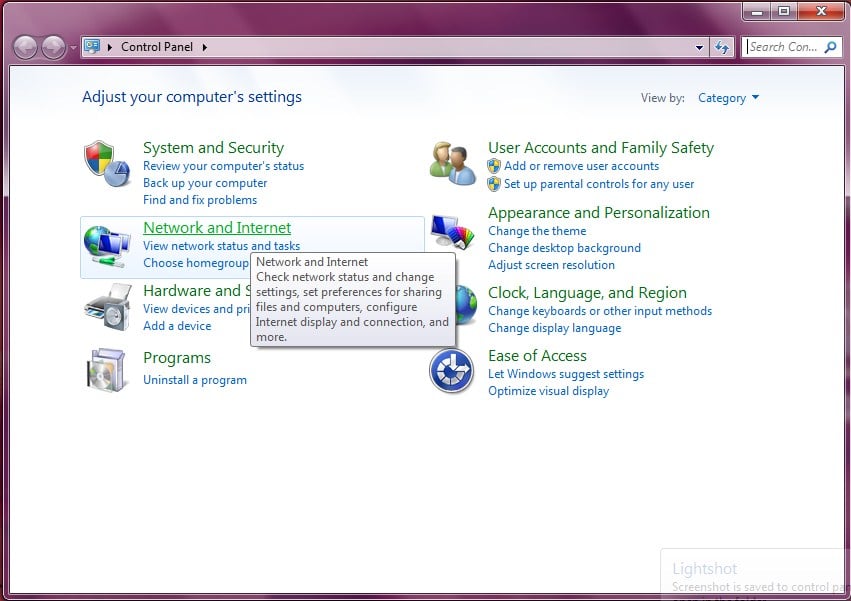Open Find and fix problems

(200, 200)
